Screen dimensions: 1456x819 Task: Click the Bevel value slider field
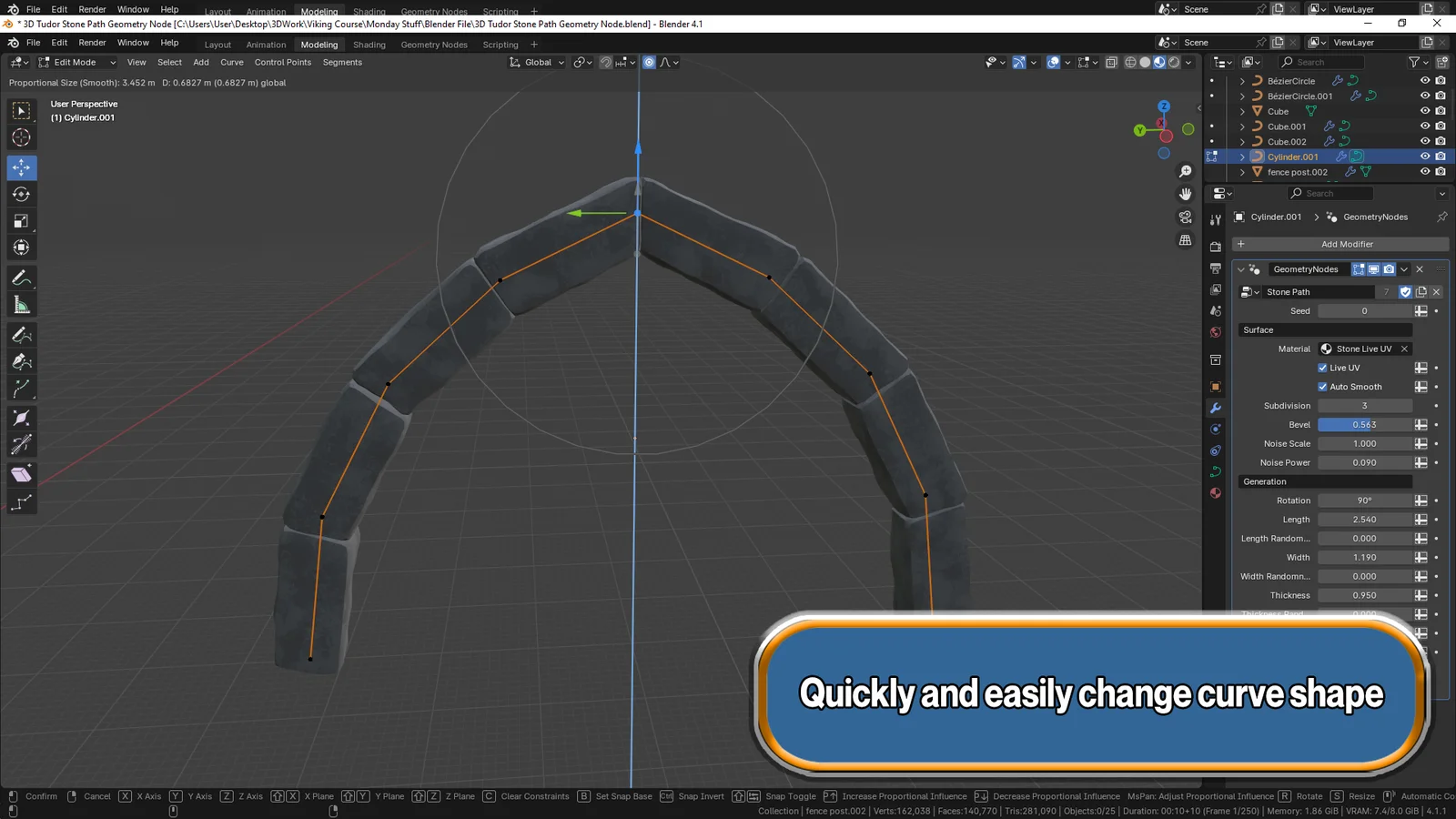1365,424
